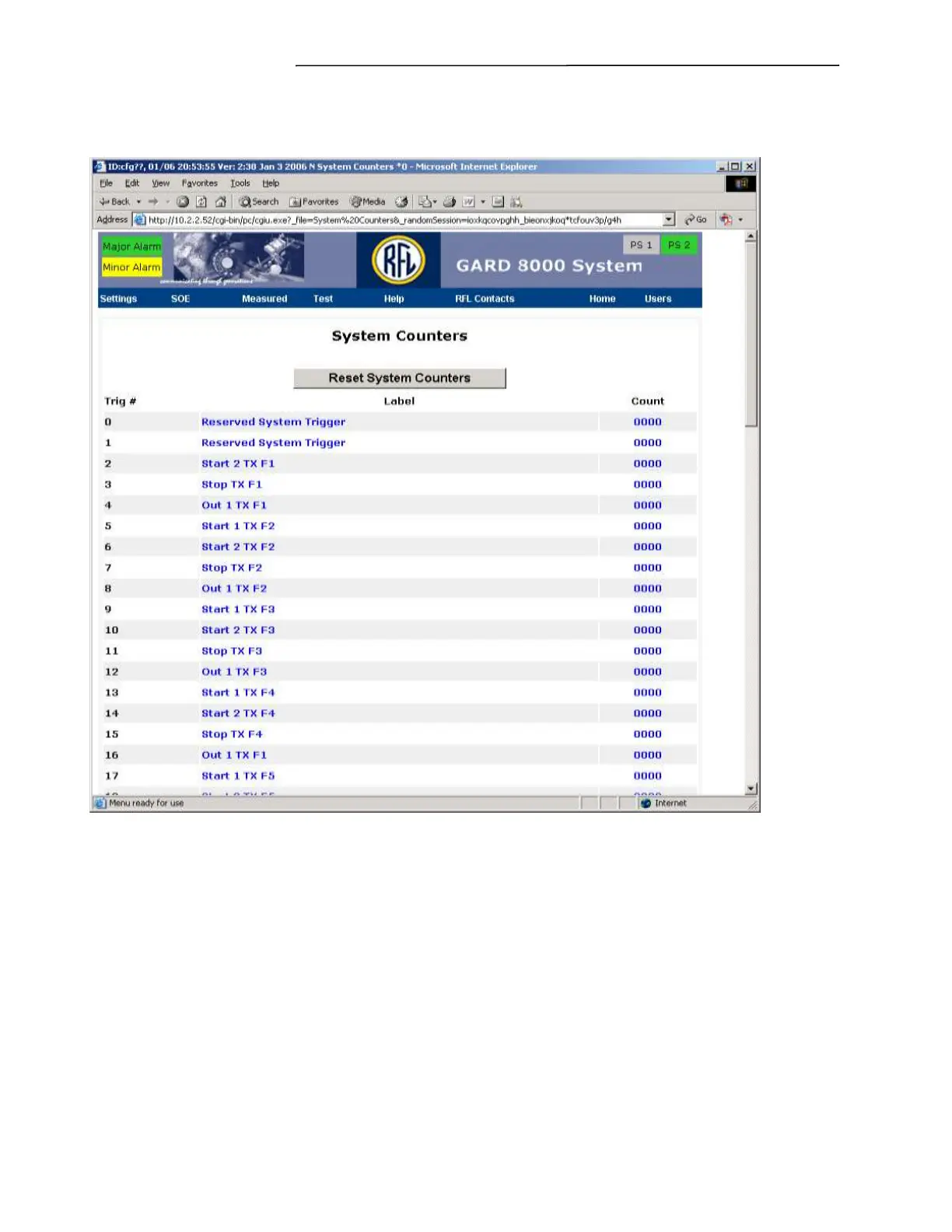Open the SOE navigation item
This screenshot has height=1232, width=952.
(x=180, y=299)
